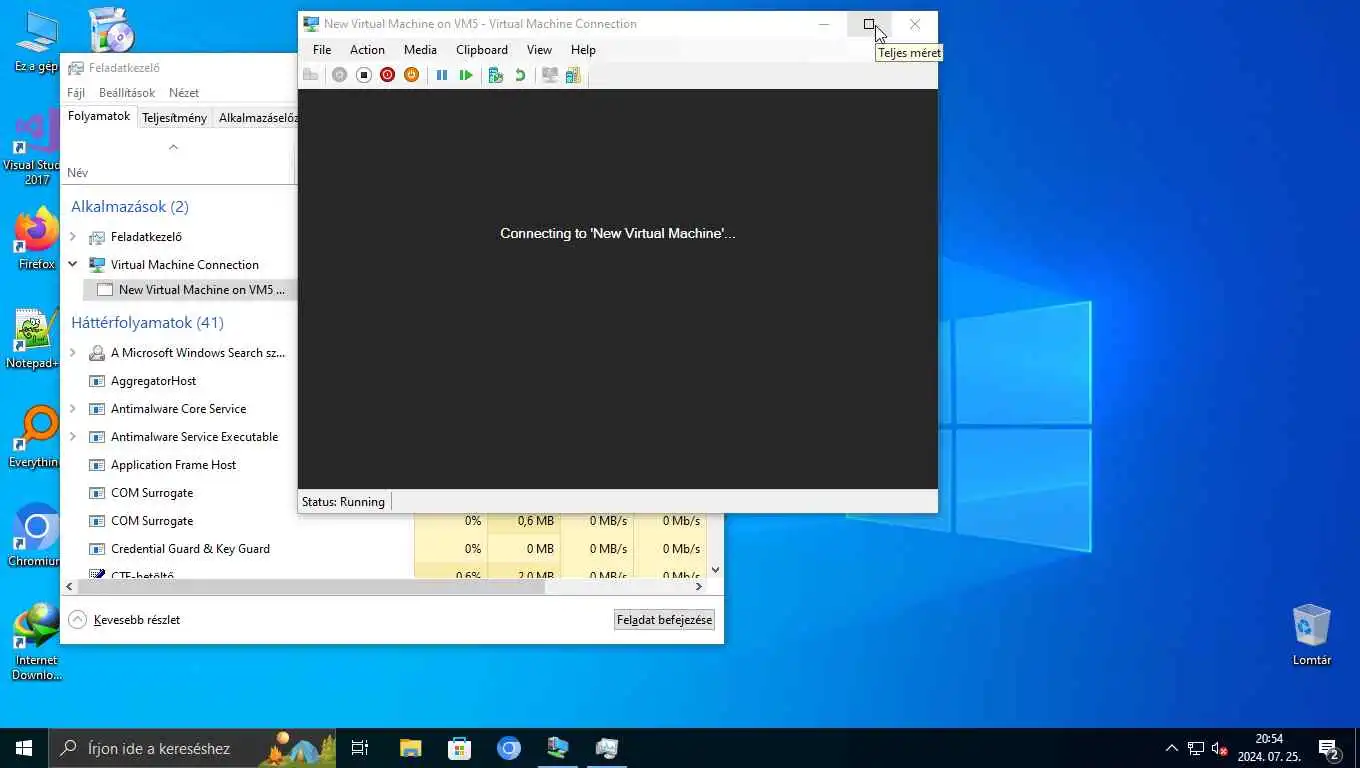1360x768 pixels.
Task: Maximize the Virtual Machine Connection window
Action: pos(869,24)
